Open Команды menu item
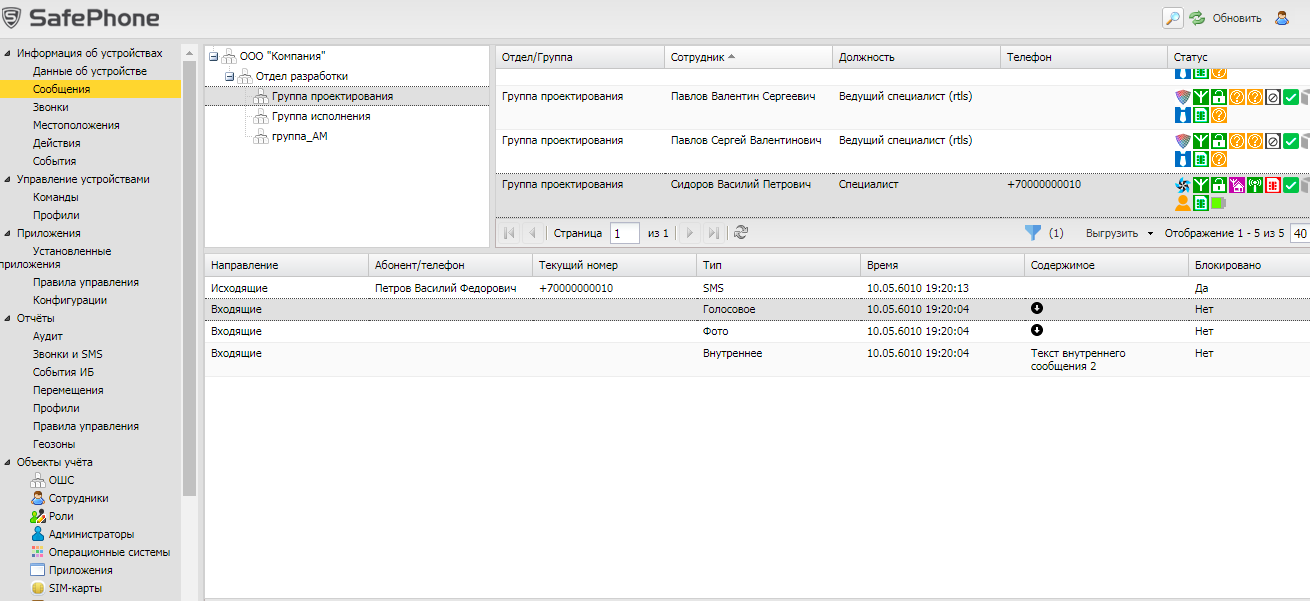1311x601 pixels. click(x=55, y=197)
